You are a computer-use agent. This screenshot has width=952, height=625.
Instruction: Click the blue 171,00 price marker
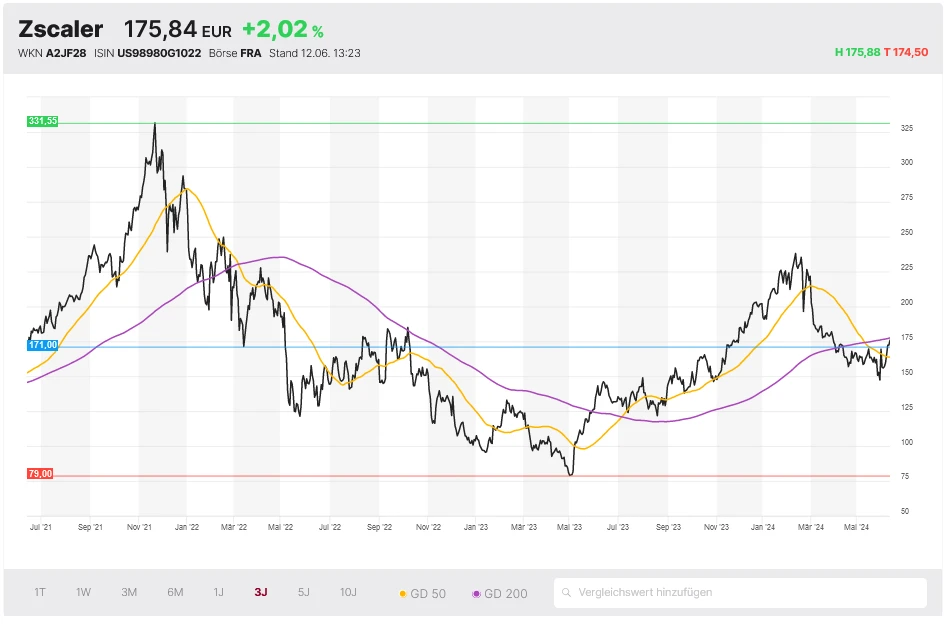tap(43, 345)
